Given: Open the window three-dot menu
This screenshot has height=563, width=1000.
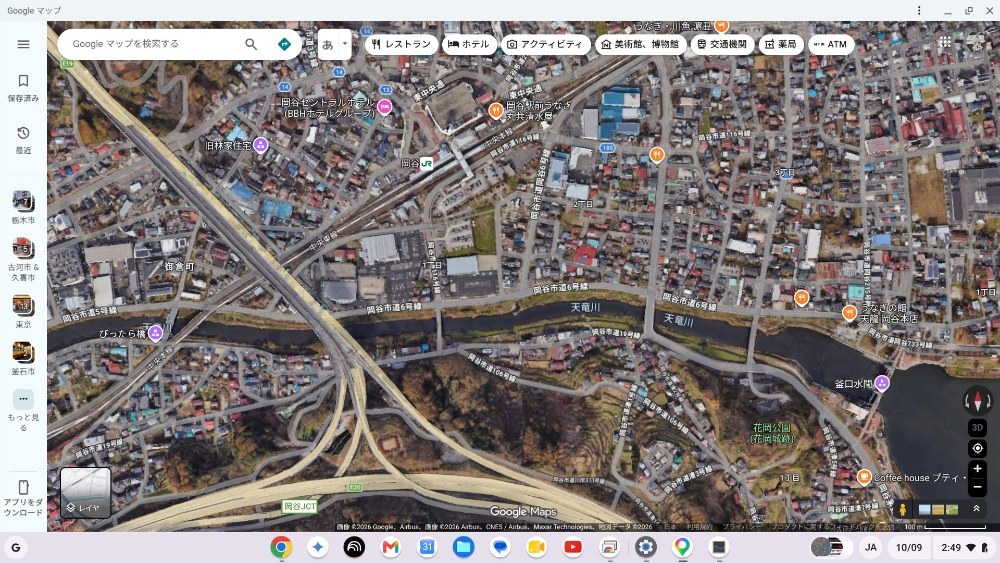Looking at the screenshot, I should click(919, 10).
